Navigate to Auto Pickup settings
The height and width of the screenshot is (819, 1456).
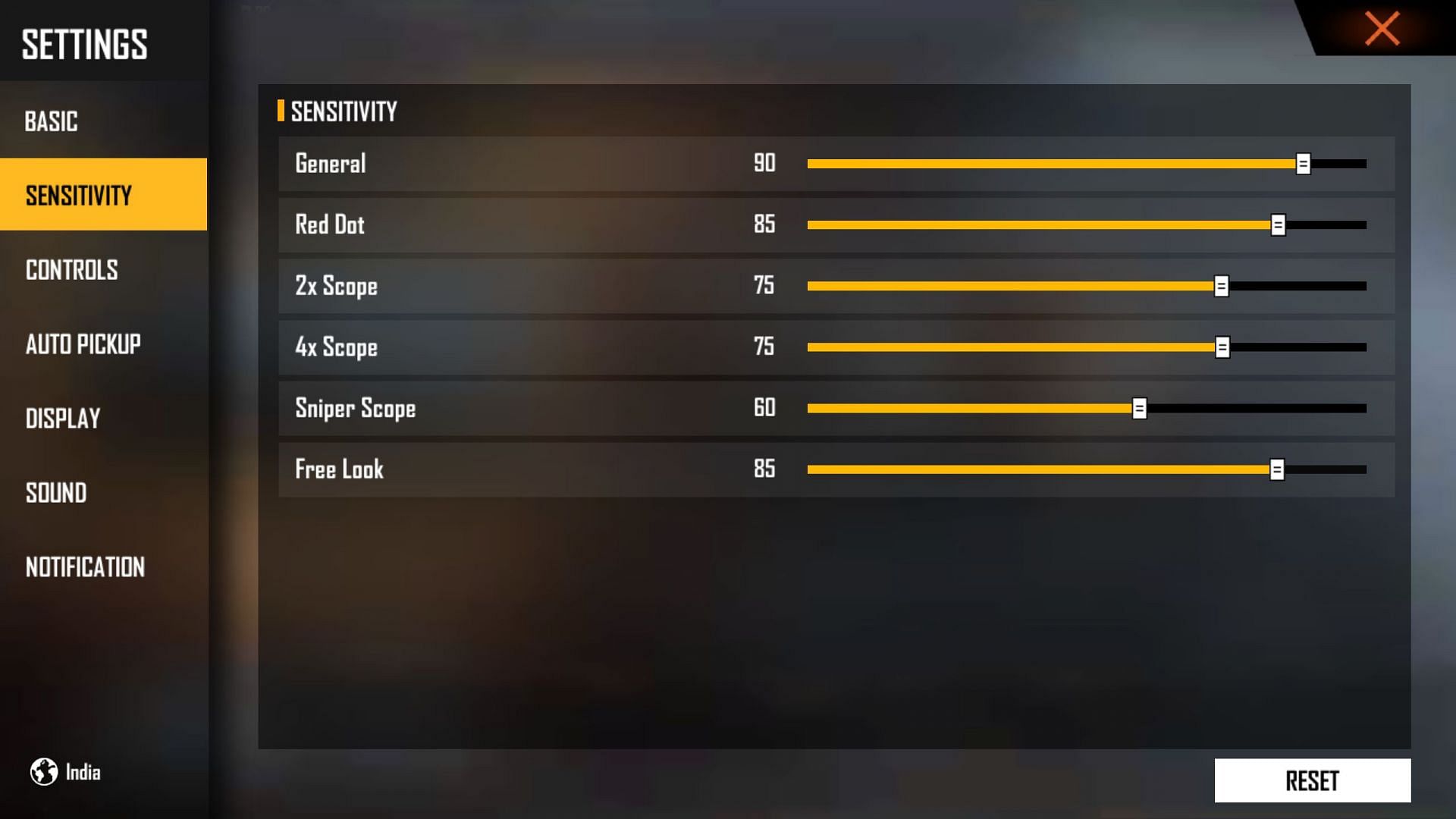(x=83, y=344)
